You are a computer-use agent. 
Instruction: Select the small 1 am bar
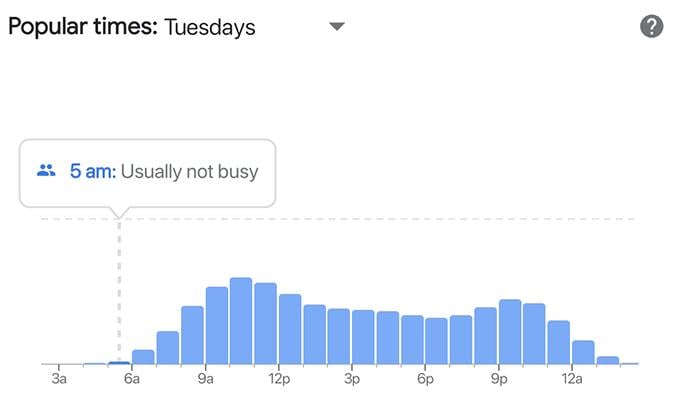tap(608, 360)
